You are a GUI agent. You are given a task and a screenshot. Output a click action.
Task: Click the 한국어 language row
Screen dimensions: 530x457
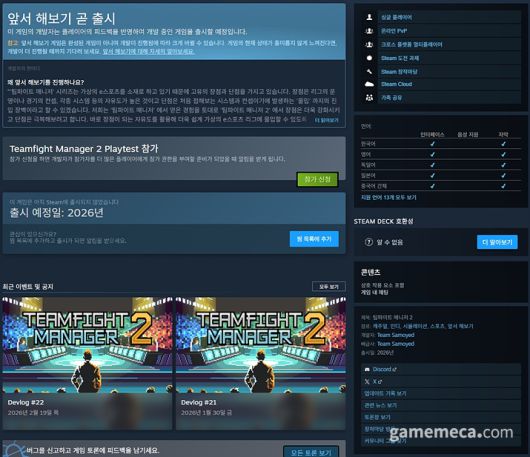(x=441, y=144)
